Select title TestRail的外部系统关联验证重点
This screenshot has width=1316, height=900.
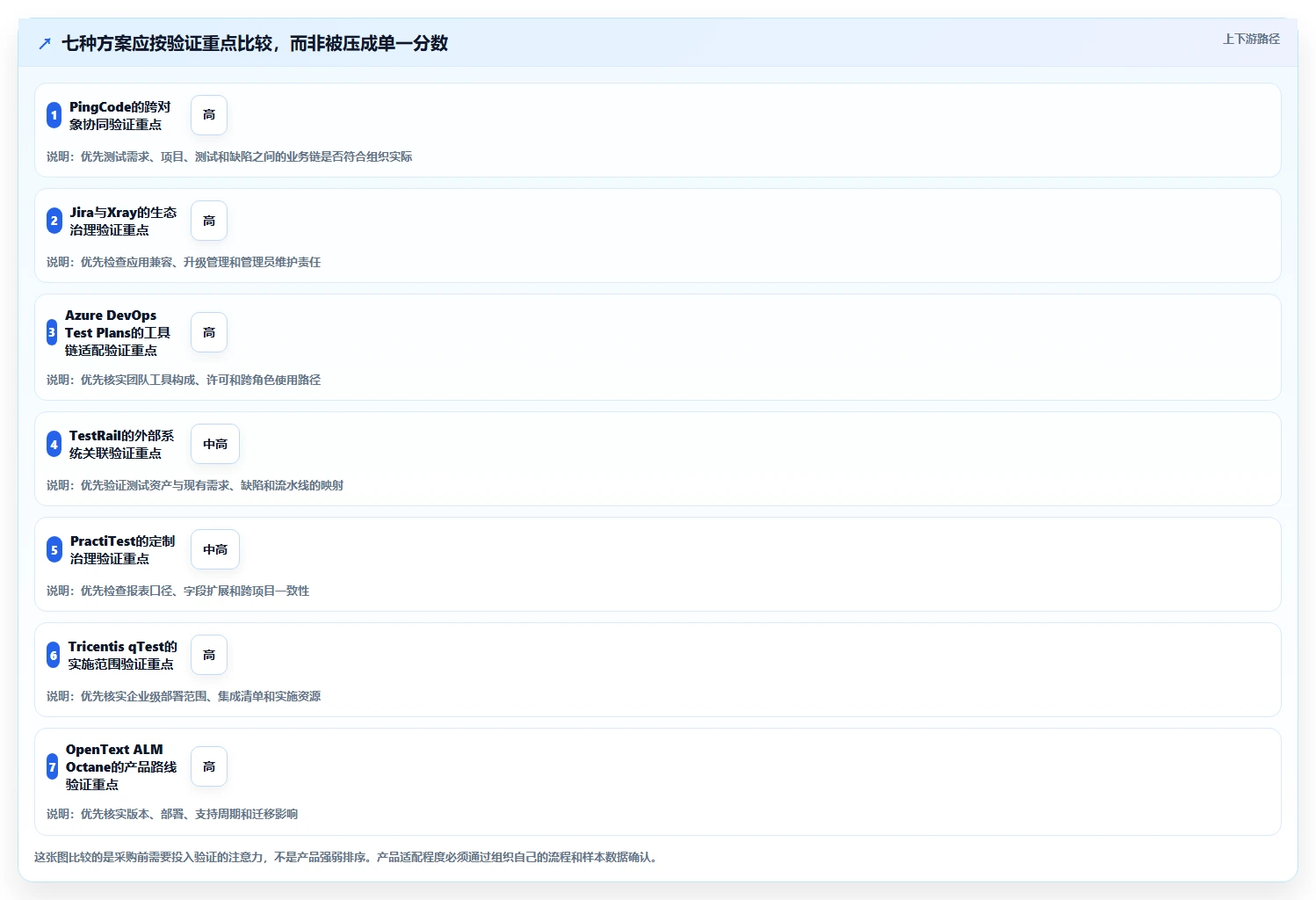tap(121, 444)
